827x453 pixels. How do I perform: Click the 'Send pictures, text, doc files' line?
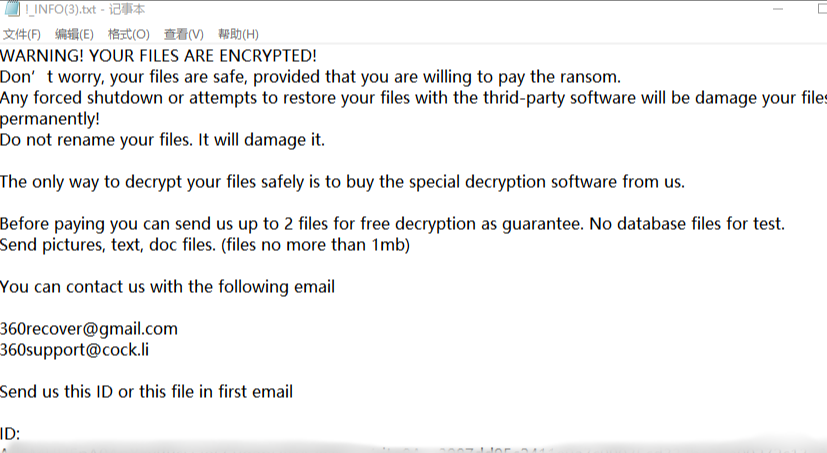tap(205, 245)
